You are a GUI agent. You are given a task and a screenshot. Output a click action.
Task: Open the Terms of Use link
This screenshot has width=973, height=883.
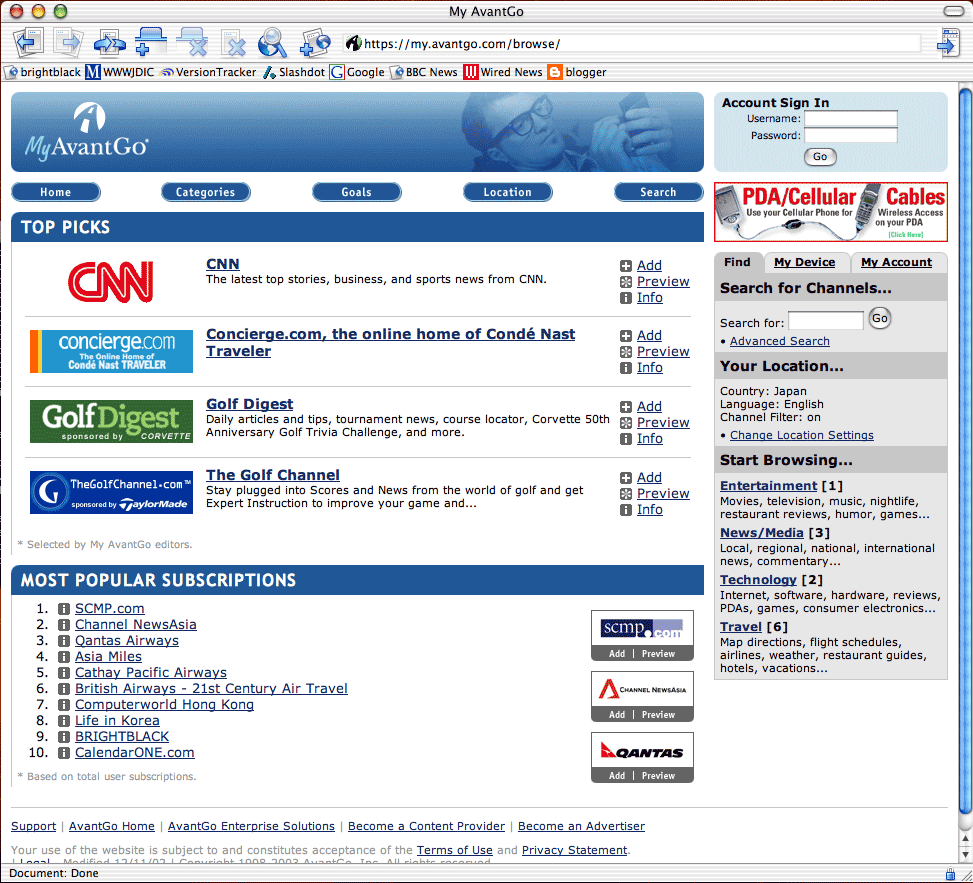(x=454, y=850)
